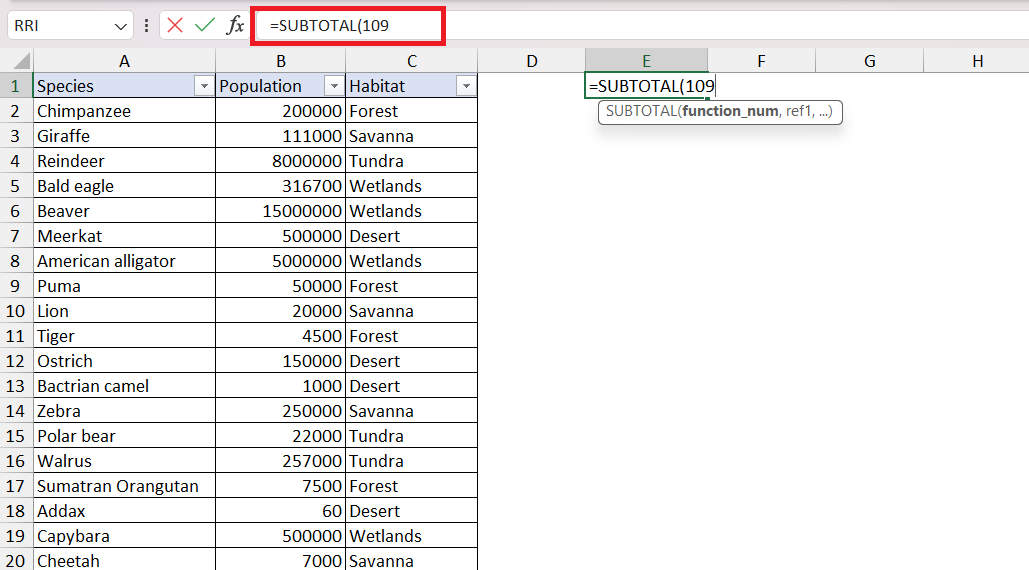Select the Bactrian camel cell
This screenshot has height=570, width=1029.
(x=125, y=386)
